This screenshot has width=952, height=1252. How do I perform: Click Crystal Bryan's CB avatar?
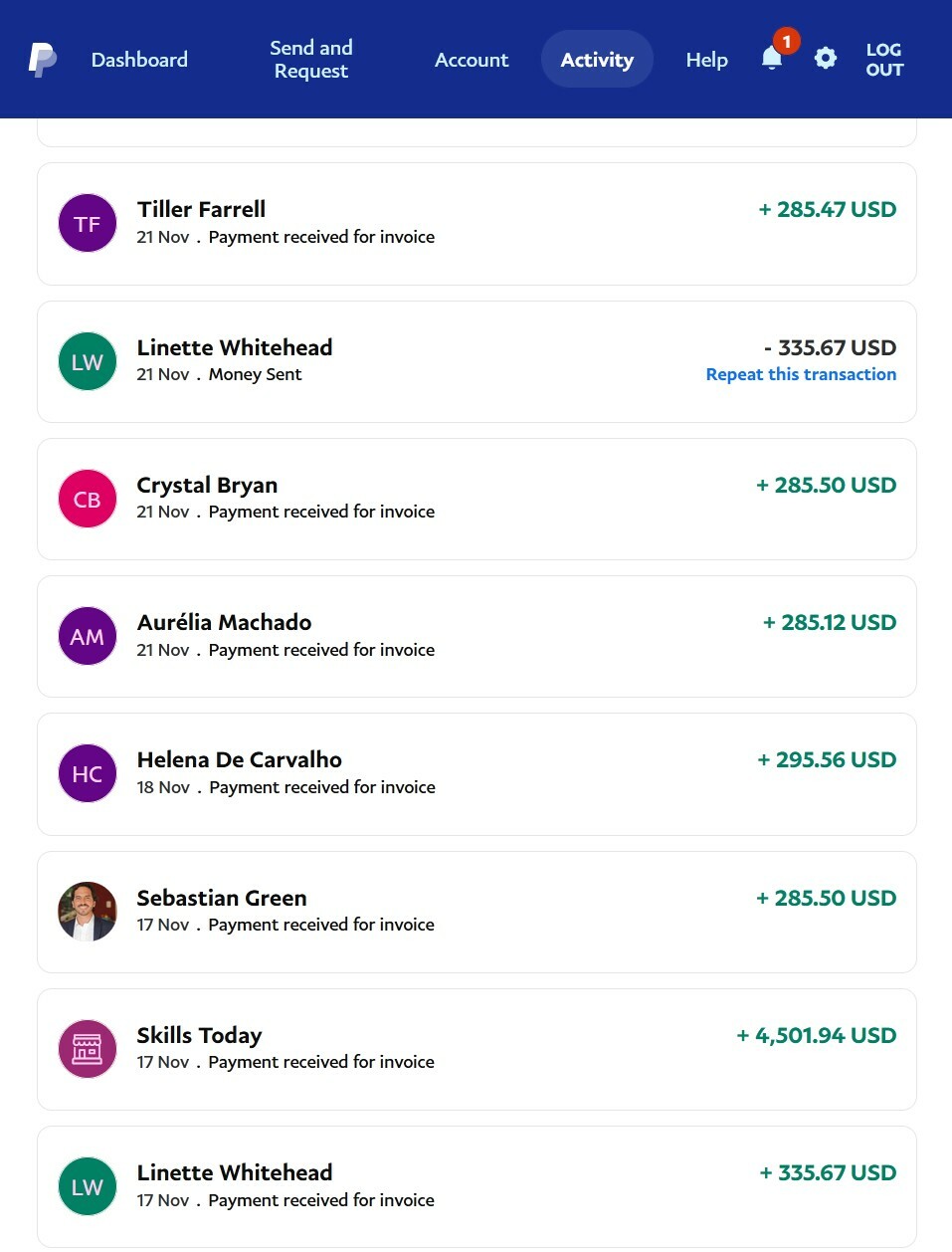[x=88, y=499]
